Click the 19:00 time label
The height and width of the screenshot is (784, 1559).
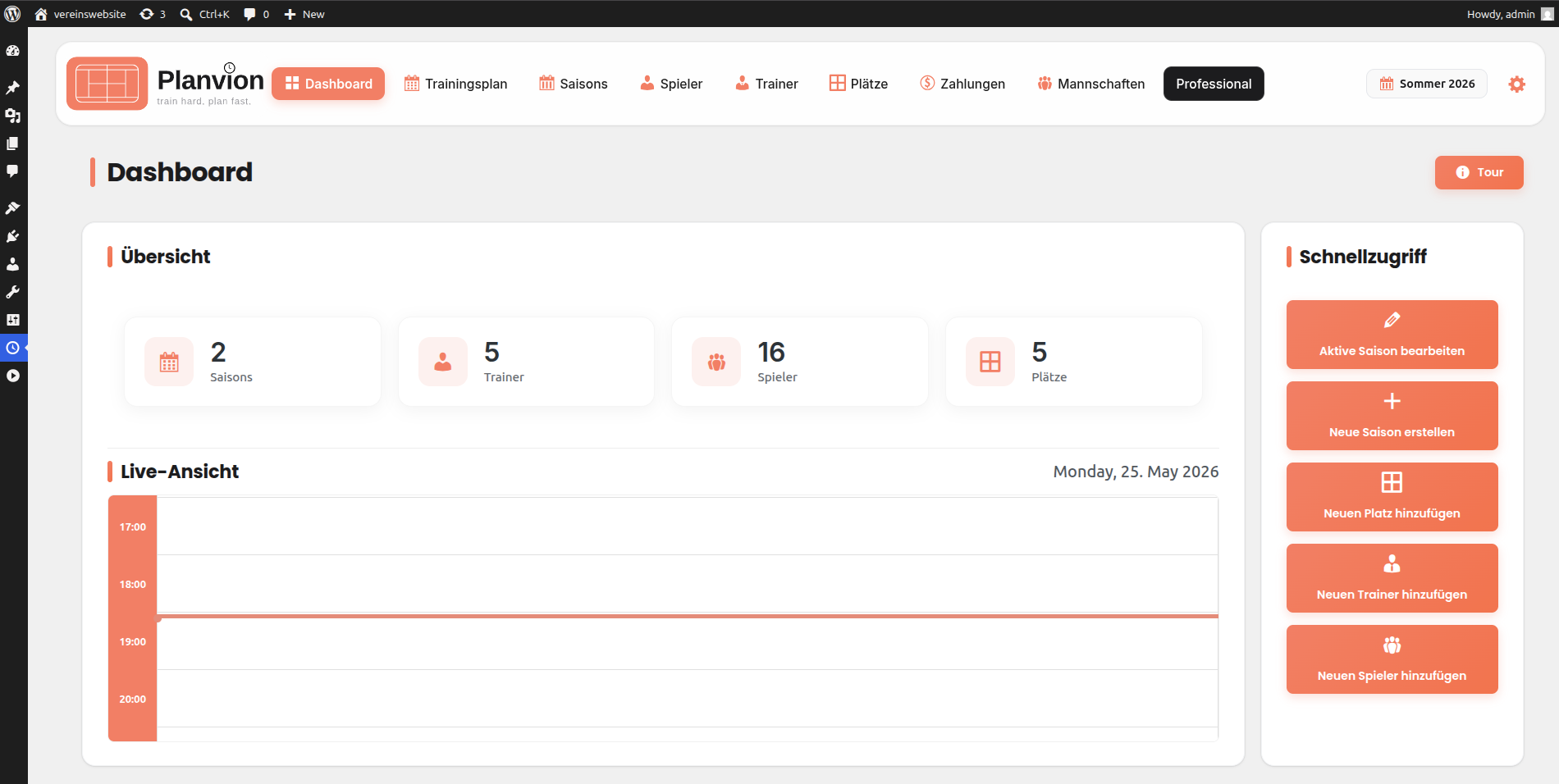coord(133,641)
